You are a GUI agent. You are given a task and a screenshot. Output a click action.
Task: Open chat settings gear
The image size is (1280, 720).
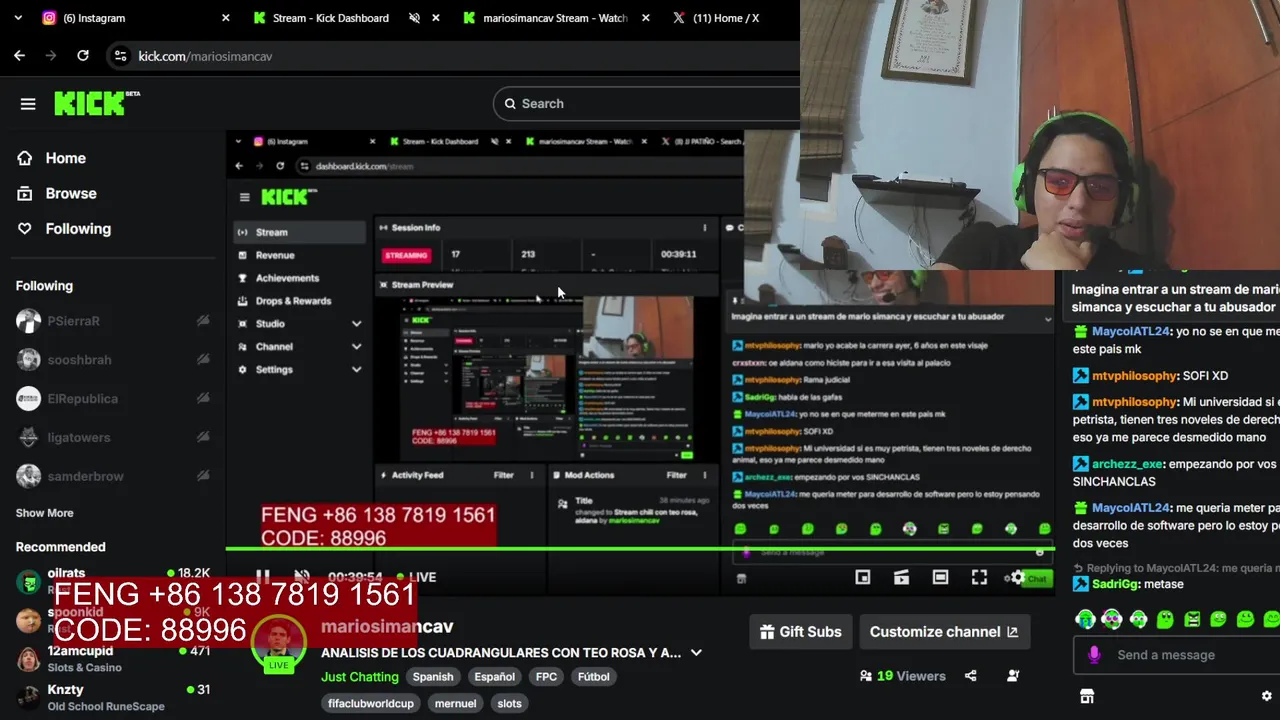[1266, 696]
